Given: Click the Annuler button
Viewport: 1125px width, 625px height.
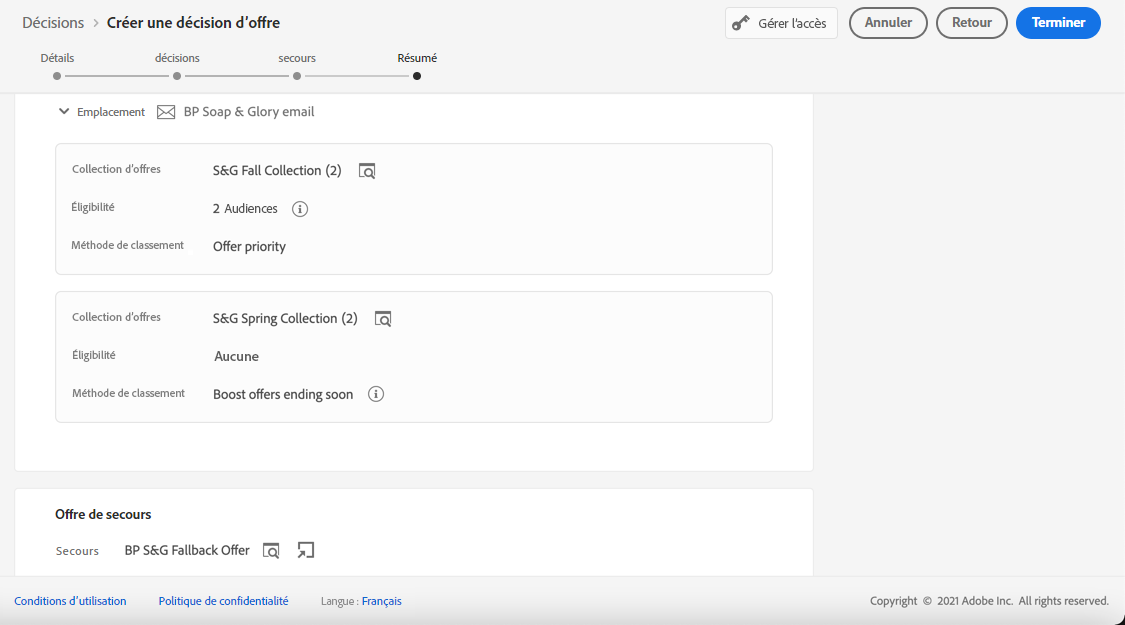Looking at the screenshot, I should tap(888, 23).
